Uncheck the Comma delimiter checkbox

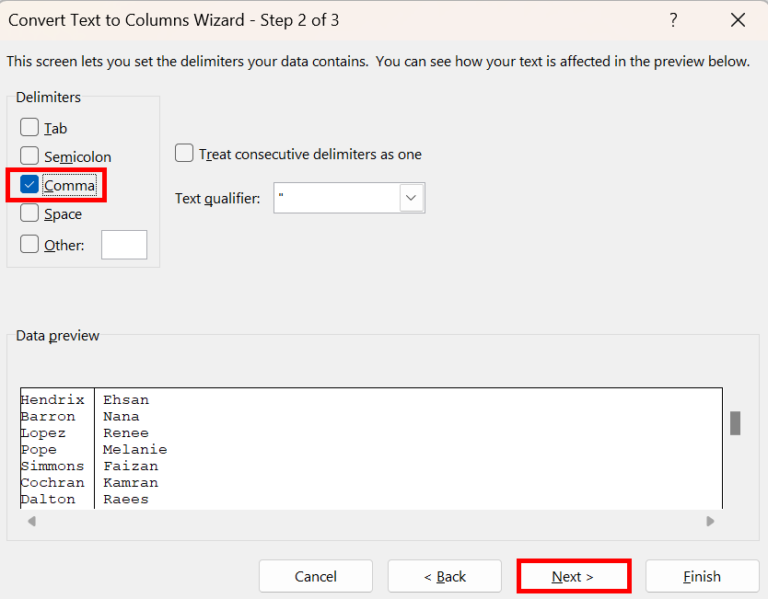point(30,185)
